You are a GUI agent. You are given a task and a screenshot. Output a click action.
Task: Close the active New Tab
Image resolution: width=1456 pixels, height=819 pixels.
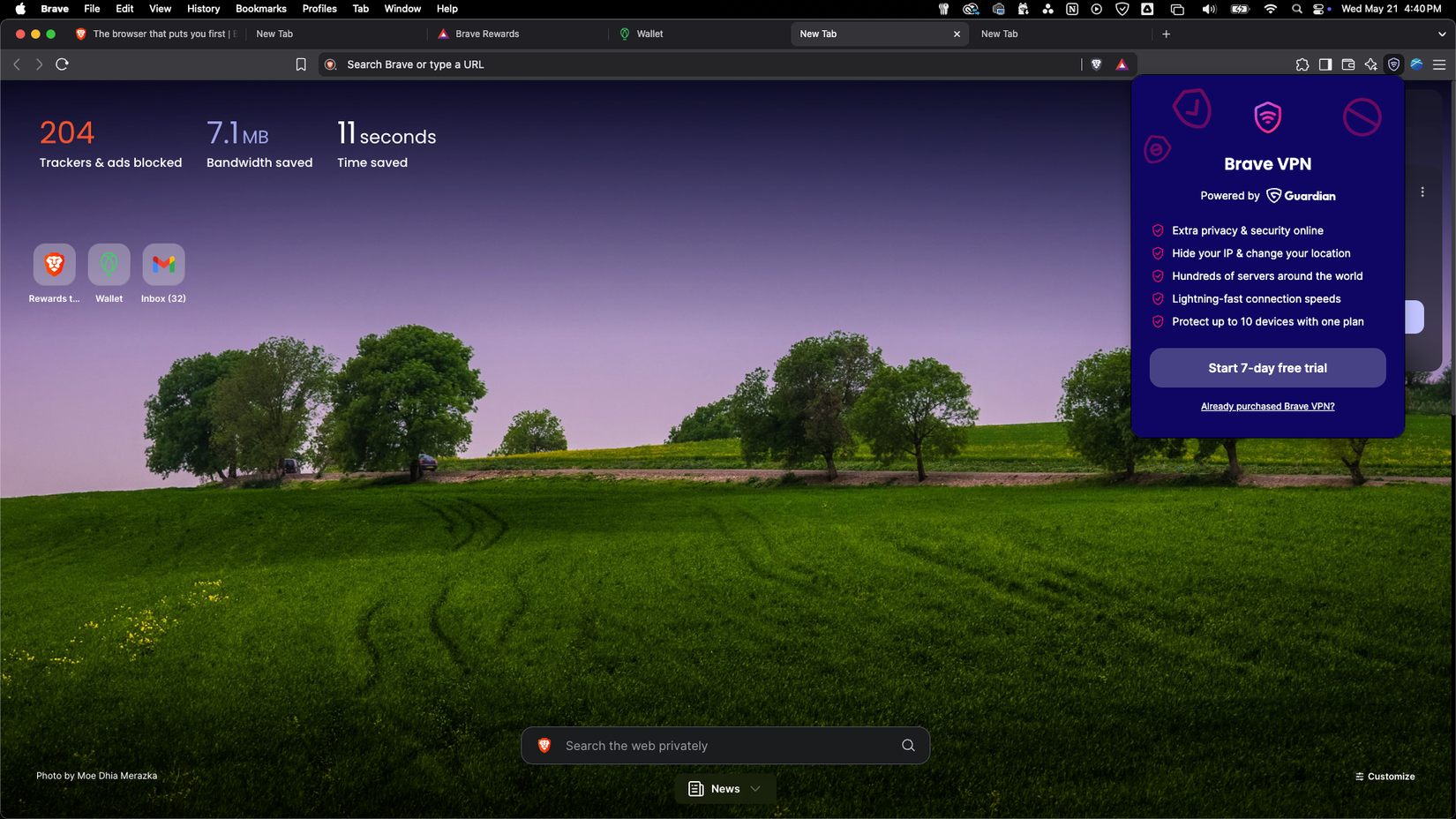(957, 34)
